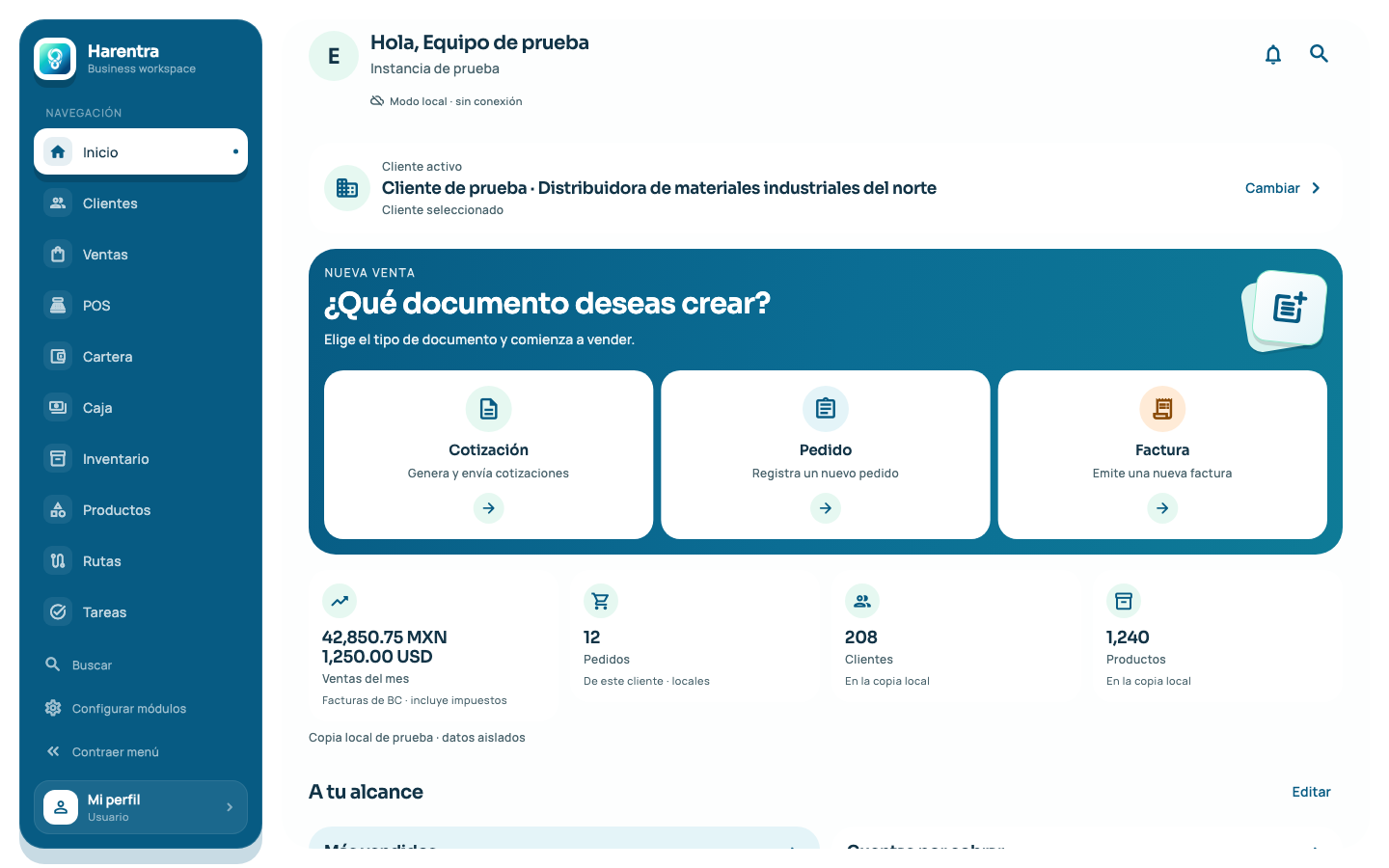The image size is (1389, 868).
Task: Click the Pedido clipboard icon
Action: [x=826, y=409]
